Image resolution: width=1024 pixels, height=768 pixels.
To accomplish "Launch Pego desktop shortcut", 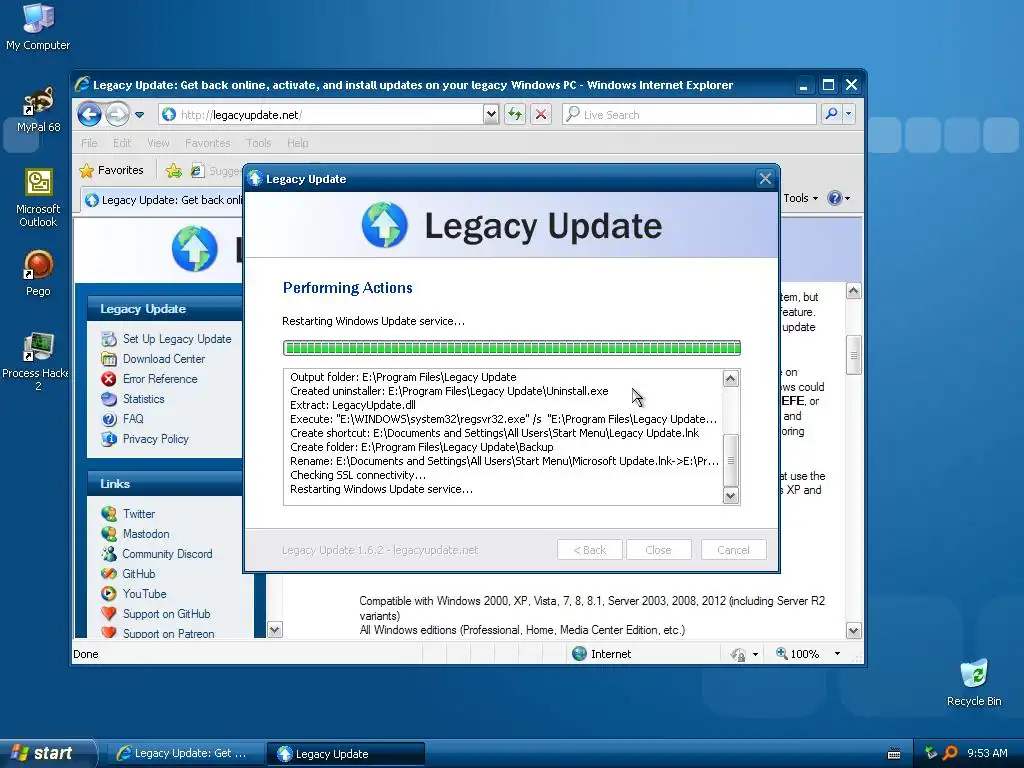I will pos(38,273).
